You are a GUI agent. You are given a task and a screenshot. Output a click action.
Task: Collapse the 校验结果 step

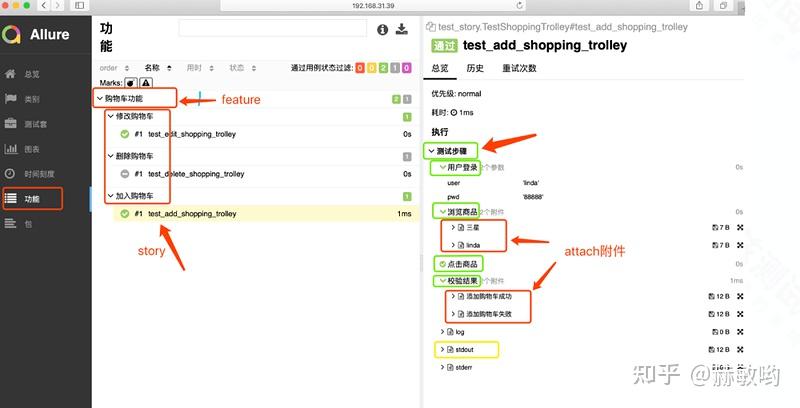pos(442,280)
